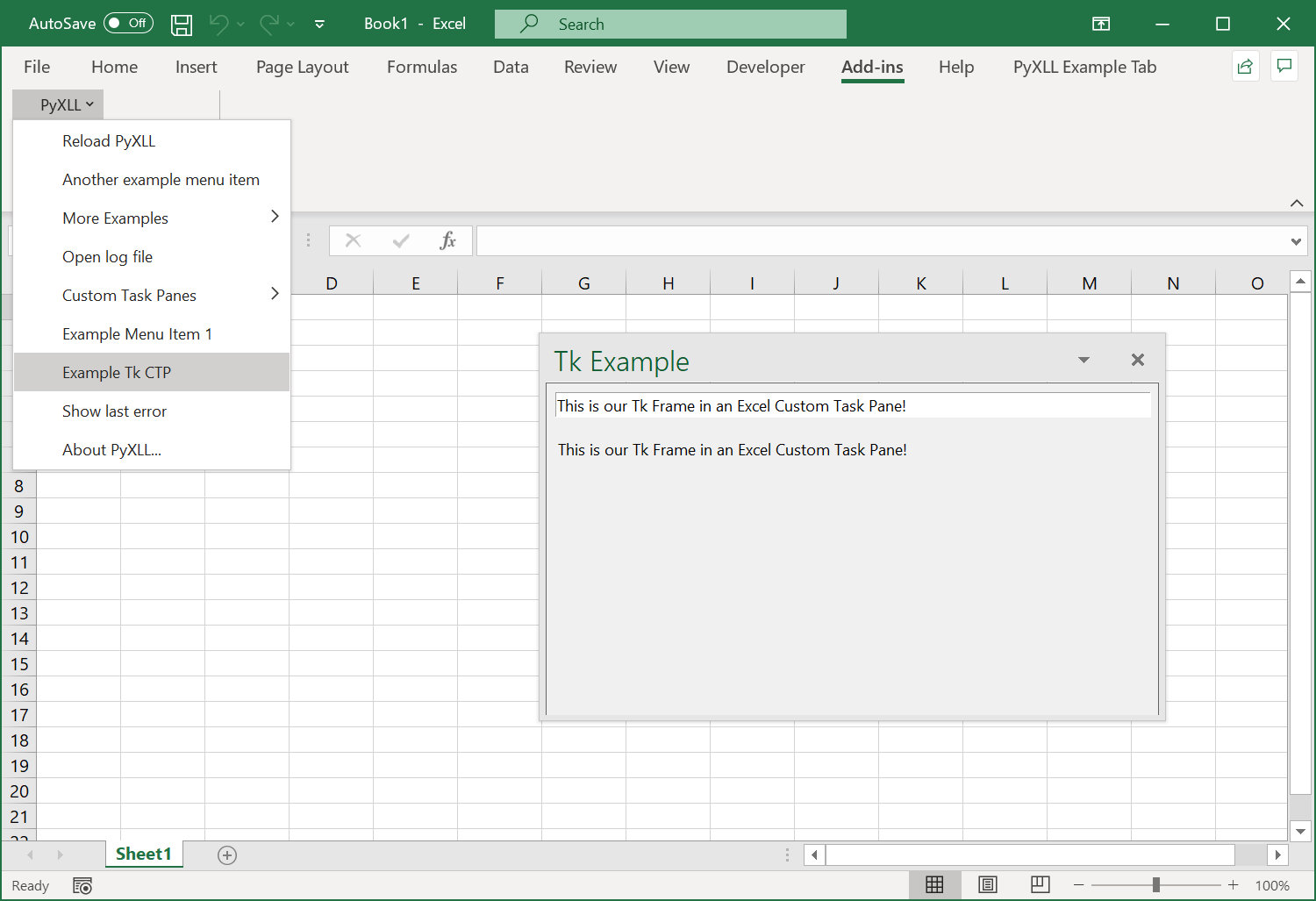The width and height of the screenshot is (1316, 901).
Task: Switch to the Formulas tab
Action: pos(422,67)
